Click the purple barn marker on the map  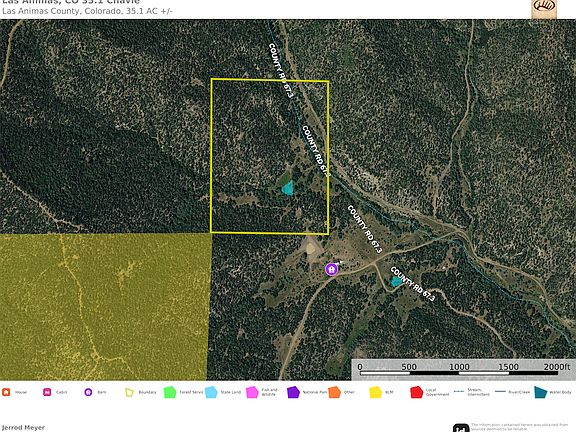click(332, 269)
